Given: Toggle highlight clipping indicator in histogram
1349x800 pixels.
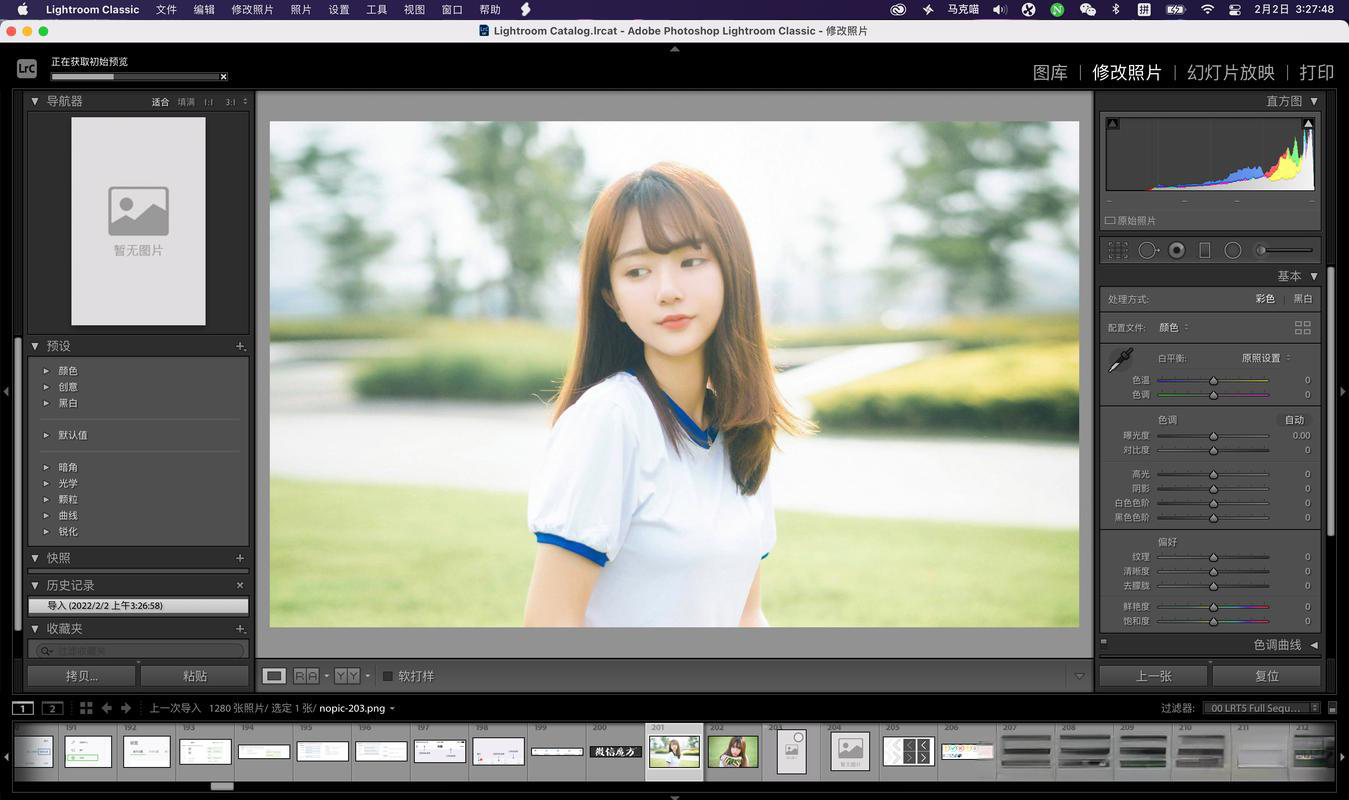Looking at the screenshot, I should pos(1307,124).
